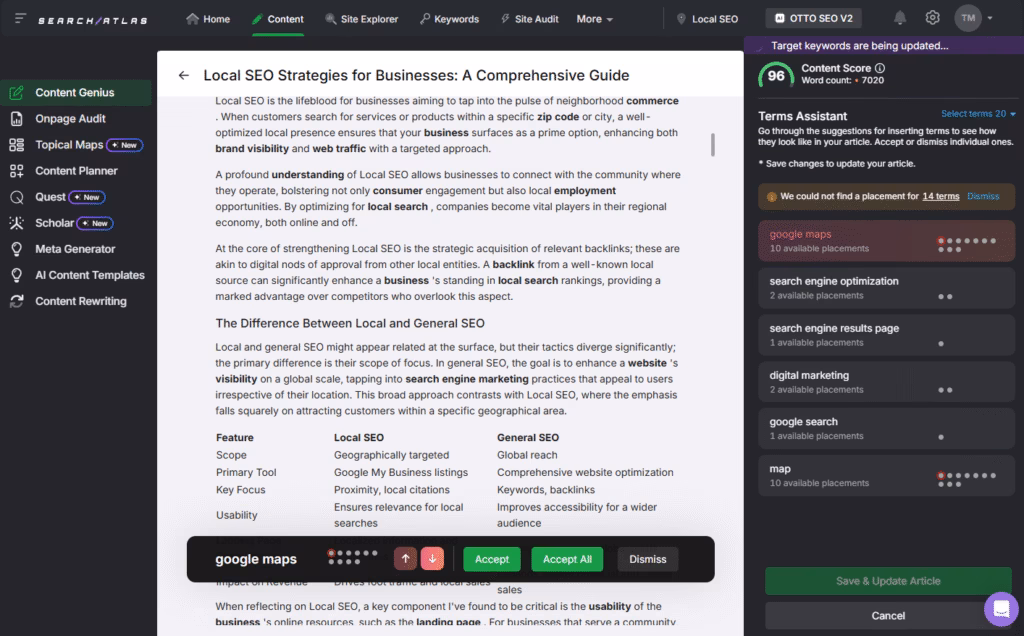1024x636 pixels.
Task: Click Content Score info icon
Action: pos(880,68)
